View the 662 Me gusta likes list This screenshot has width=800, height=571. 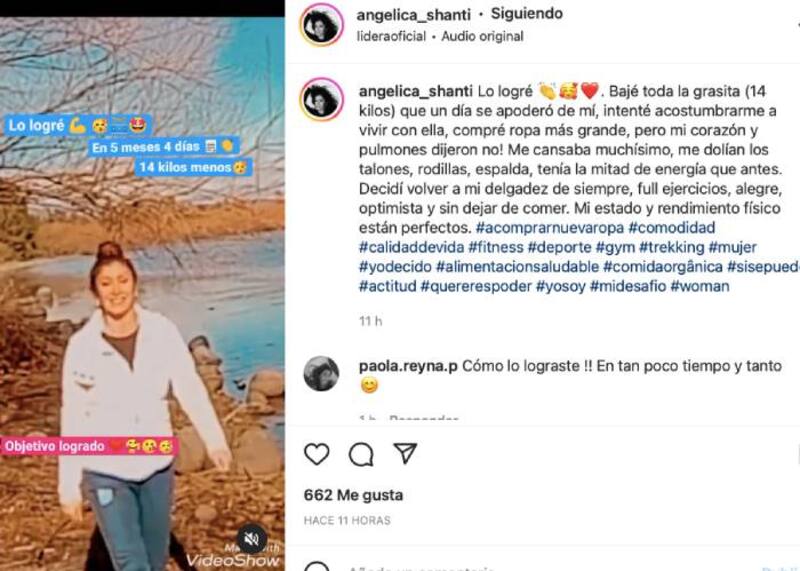point(353,495)
